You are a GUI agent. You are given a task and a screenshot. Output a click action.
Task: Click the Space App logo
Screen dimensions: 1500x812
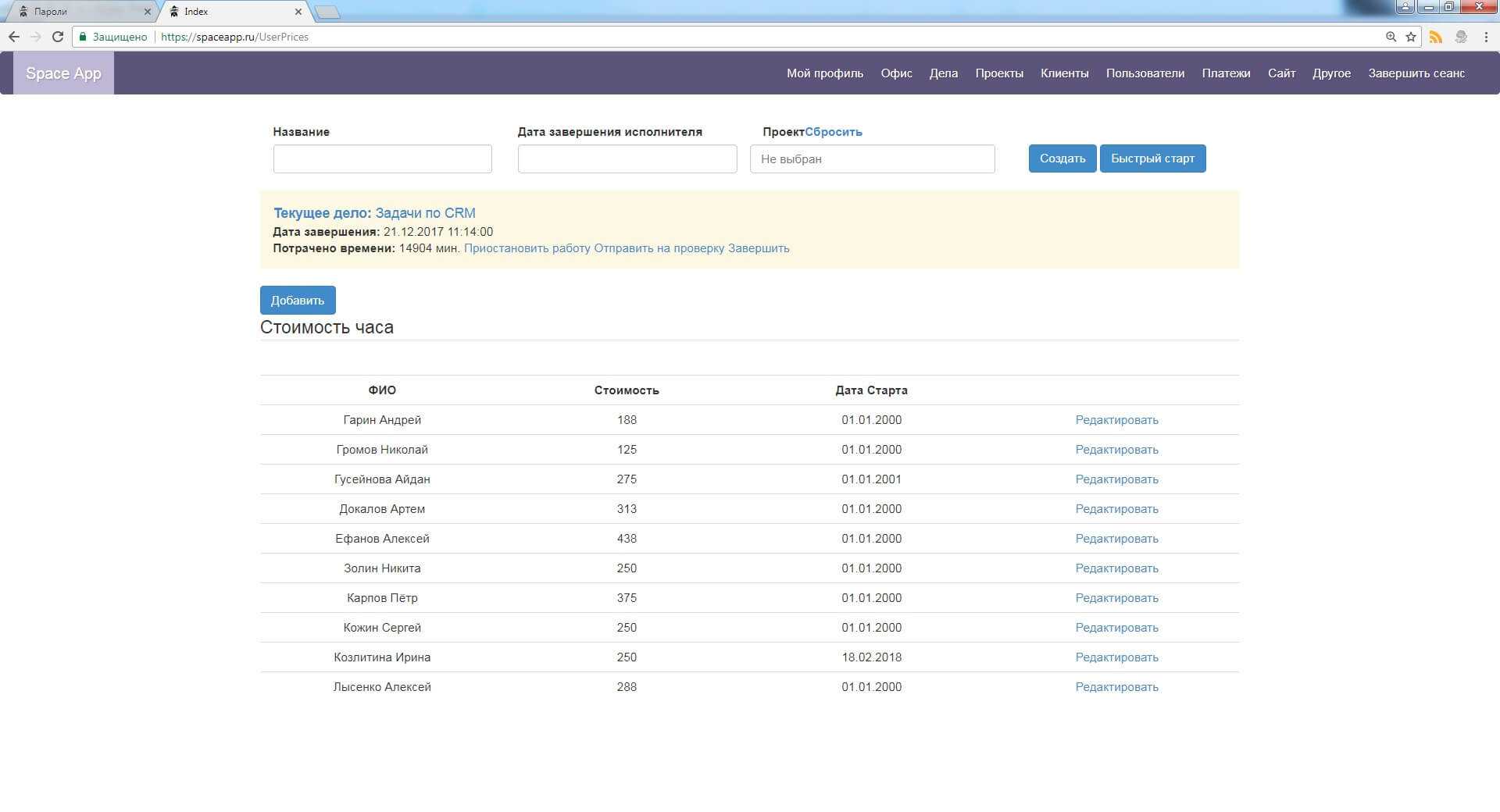(x=63, y=73)
